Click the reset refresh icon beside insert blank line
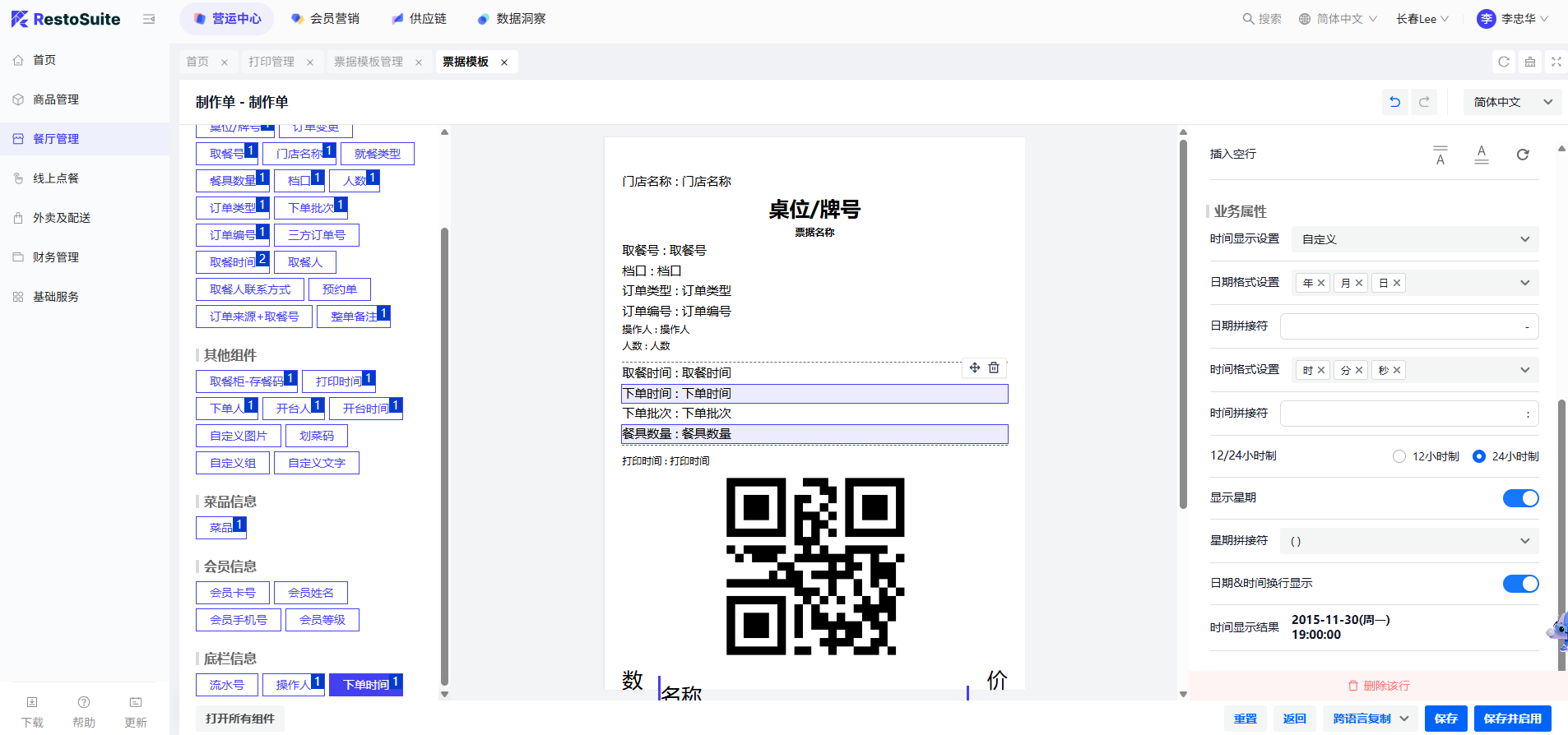Screen dimensions: 1568x735 [1523, 155]
